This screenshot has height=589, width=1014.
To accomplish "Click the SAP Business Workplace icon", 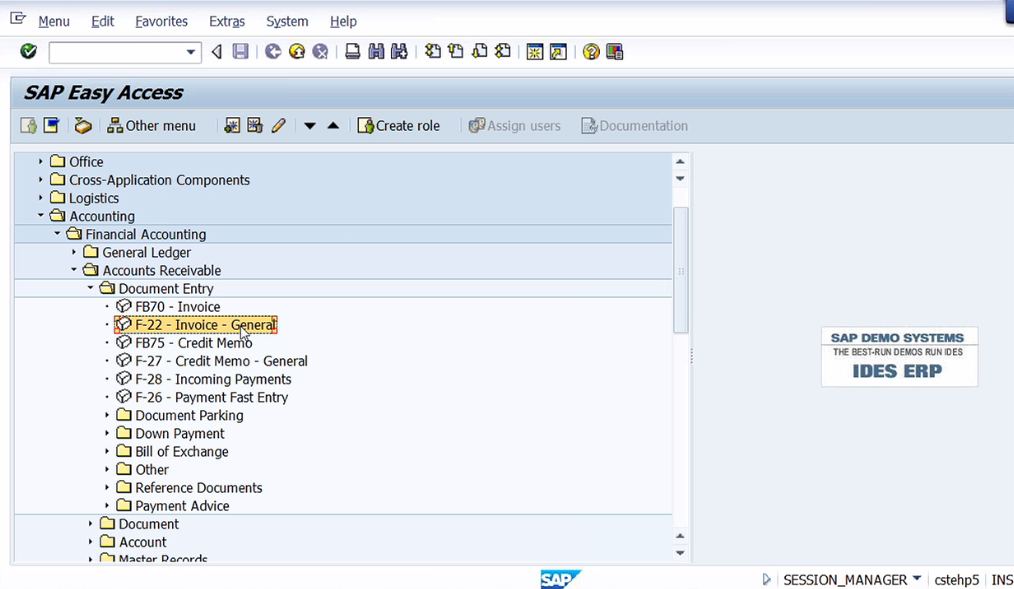I will 83,125.
